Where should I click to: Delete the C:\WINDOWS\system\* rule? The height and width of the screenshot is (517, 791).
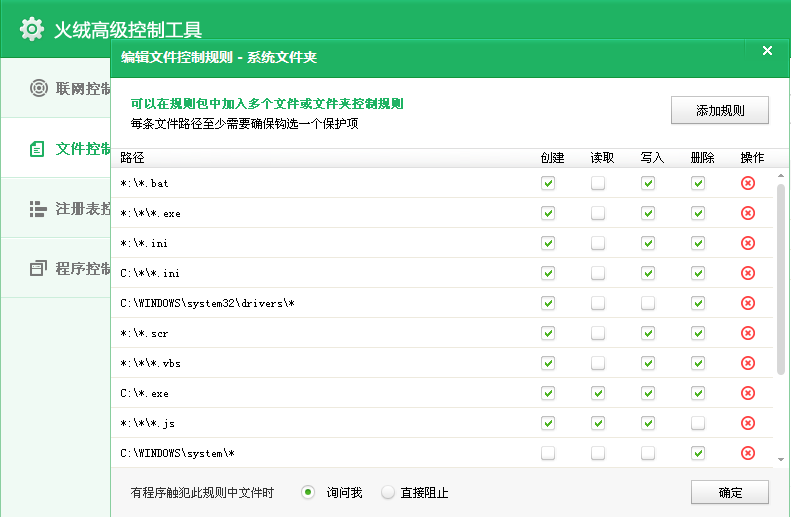click(748, 453)
